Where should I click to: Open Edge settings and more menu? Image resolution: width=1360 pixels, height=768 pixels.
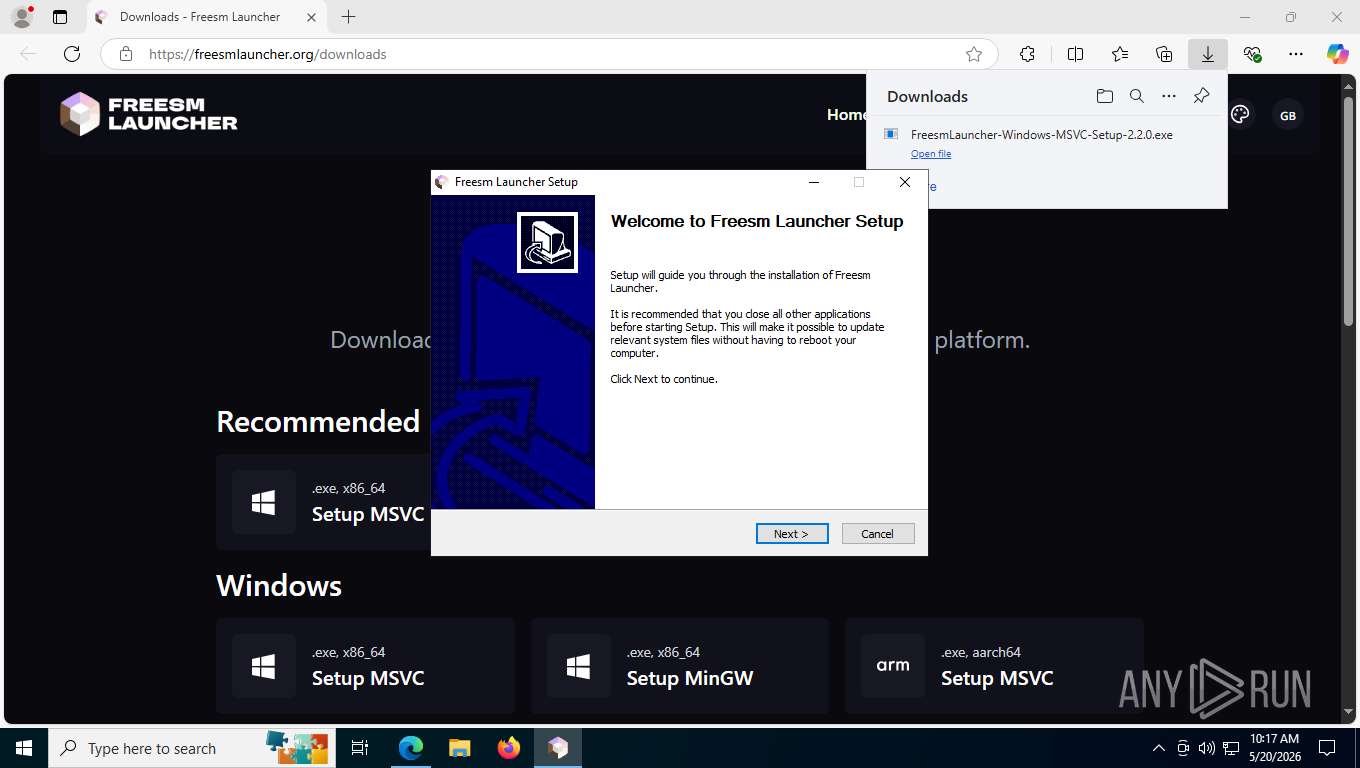pos(1296,54)
